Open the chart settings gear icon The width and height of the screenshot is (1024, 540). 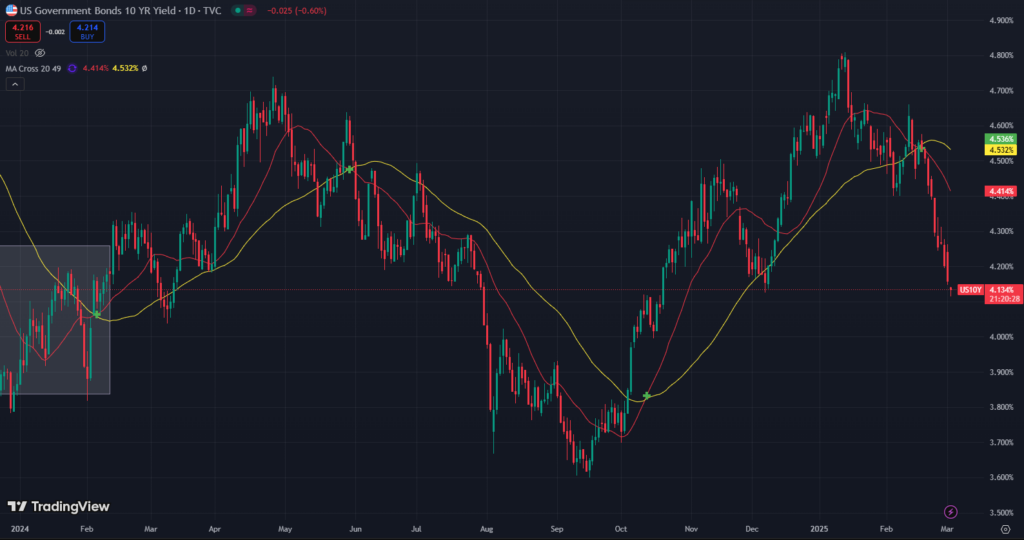click(1006, 529)
